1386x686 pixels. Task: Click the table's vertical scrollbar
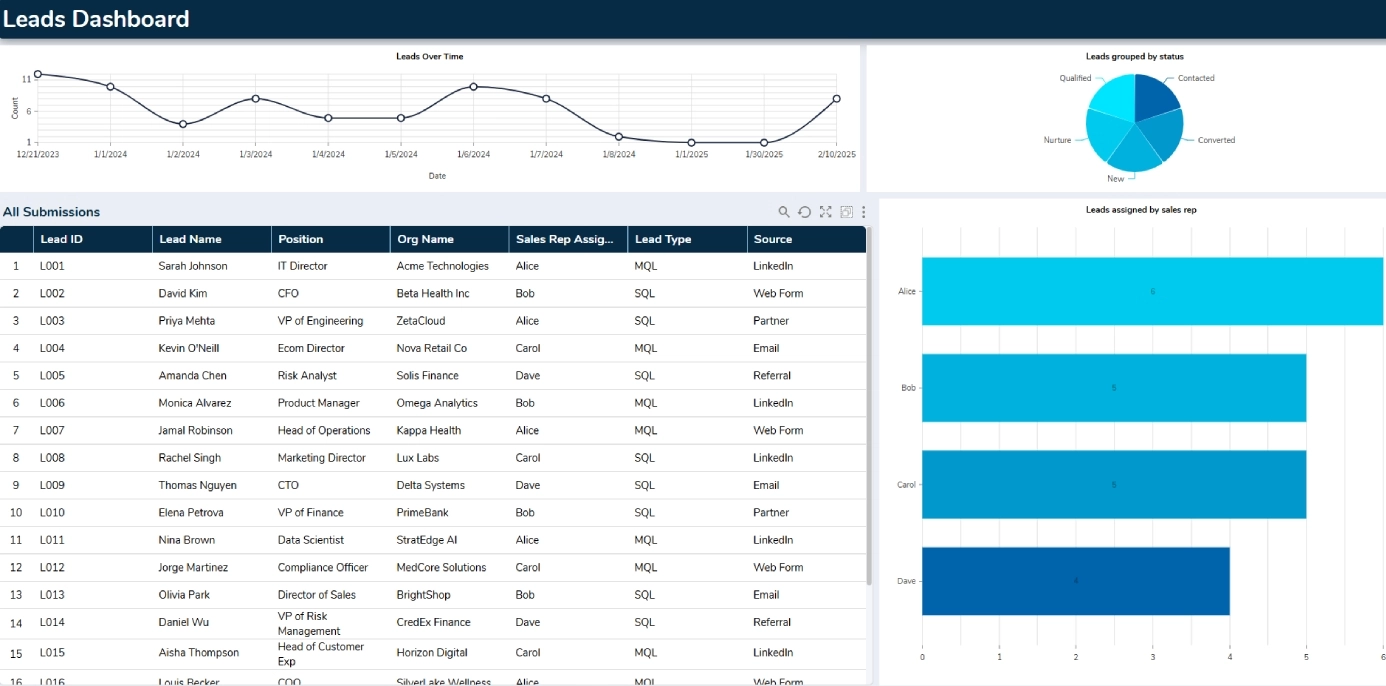(868, 400)
